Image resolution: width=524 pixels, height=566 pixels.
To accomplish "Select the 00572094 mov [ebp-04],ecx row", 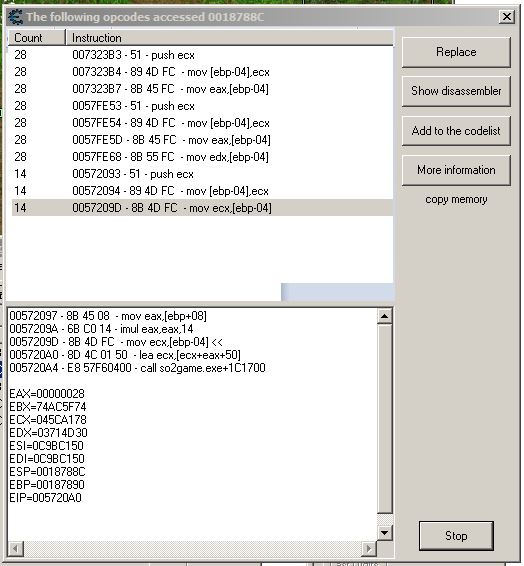I will pyautogui.click(x=202, y=191).
